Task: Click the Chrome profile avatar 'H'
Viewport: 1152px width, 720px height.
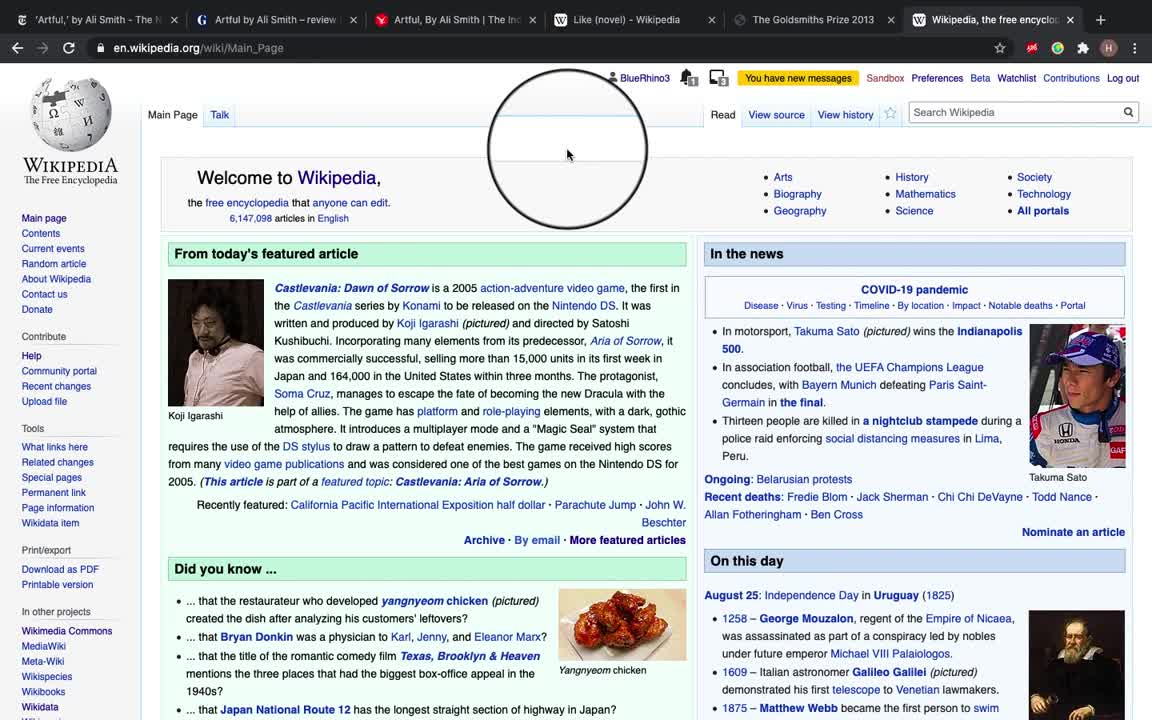Action: 1109,48
